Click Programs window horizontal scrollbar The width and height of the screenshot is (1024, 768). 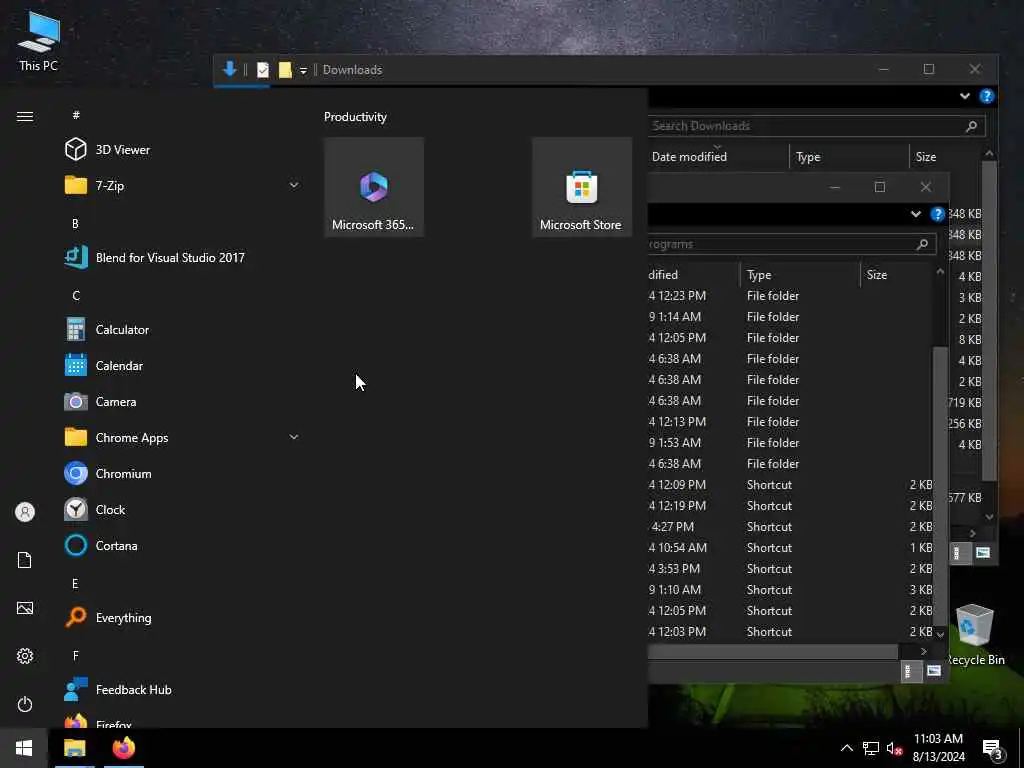tap(773, 652)
